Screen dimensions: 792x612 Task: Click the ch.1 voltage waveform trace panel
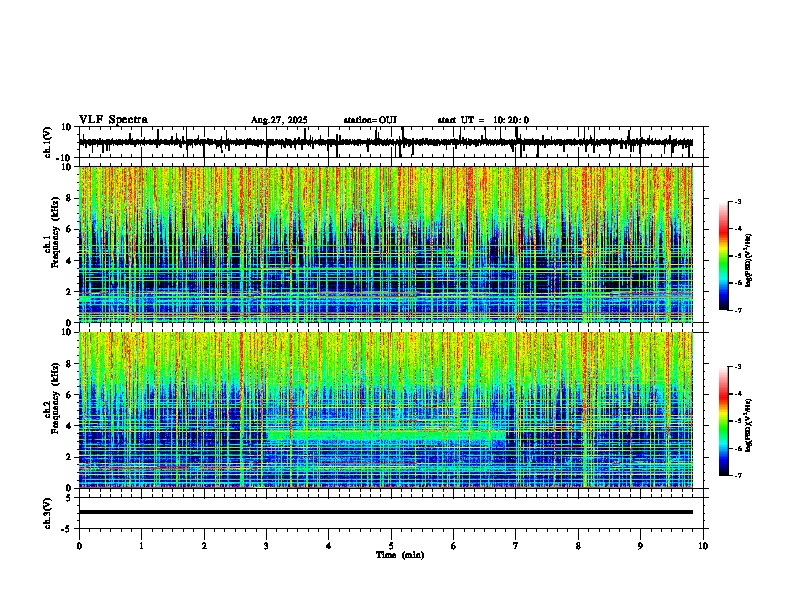point(393,142)
